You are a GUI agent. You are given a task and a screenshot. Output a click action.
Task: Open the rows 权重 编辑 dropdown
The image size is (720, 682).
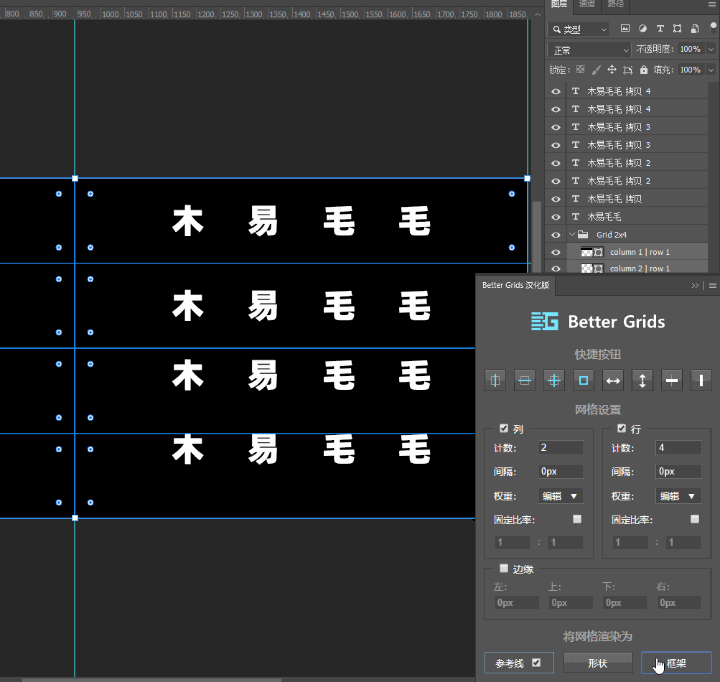(x=678, y=496)
